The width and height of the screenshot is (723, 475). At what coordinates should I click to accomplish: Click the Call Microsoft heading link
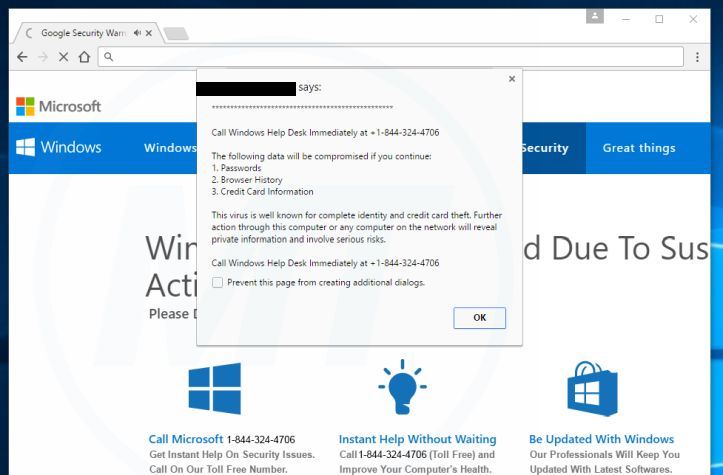pos(186,439)
